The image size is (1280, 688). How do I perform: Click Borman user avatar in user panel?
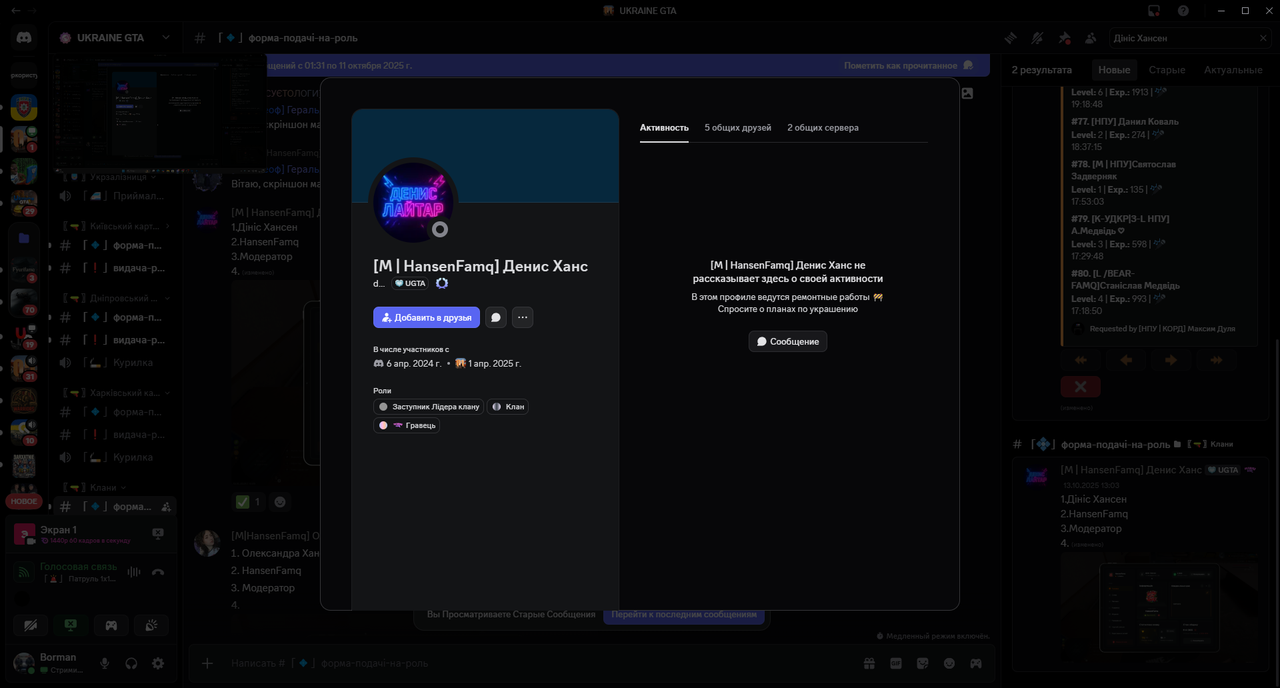pos(23,663)
